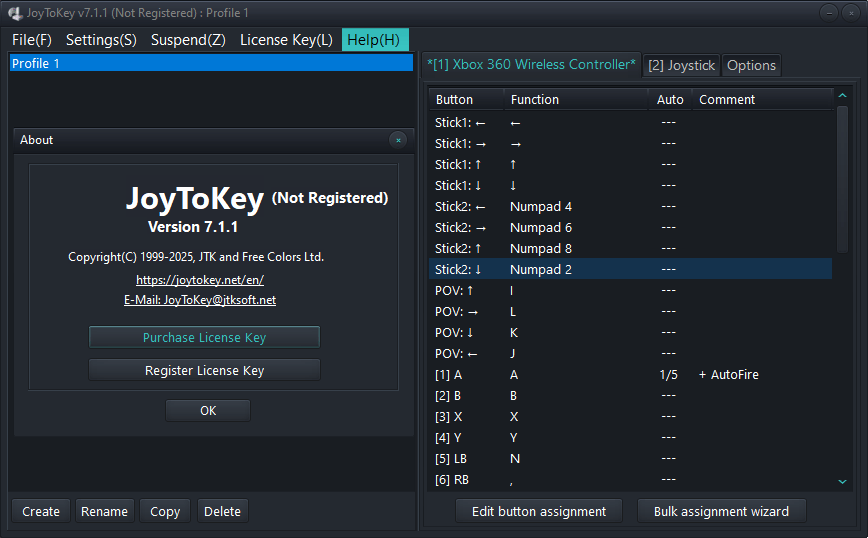Open the Help(H) menu

[x=375, y=40]
